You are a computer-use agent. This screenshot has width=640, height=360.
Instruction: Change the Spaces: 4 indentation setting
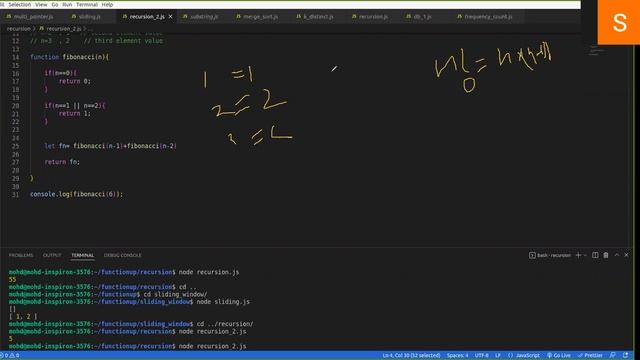pos(457,356)
